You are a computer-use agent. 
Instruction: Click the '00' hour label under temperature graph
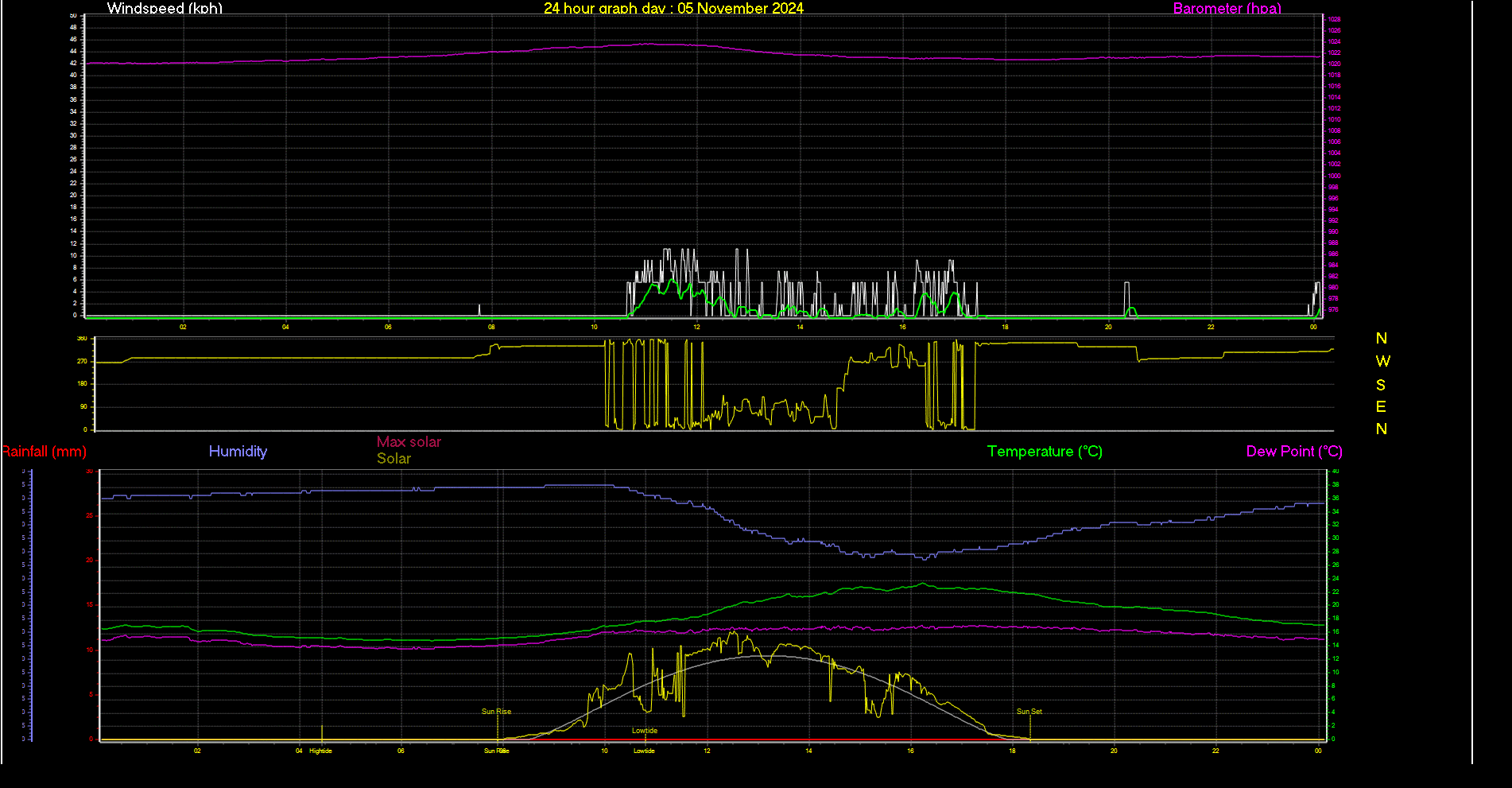(x=1318, y=751)
